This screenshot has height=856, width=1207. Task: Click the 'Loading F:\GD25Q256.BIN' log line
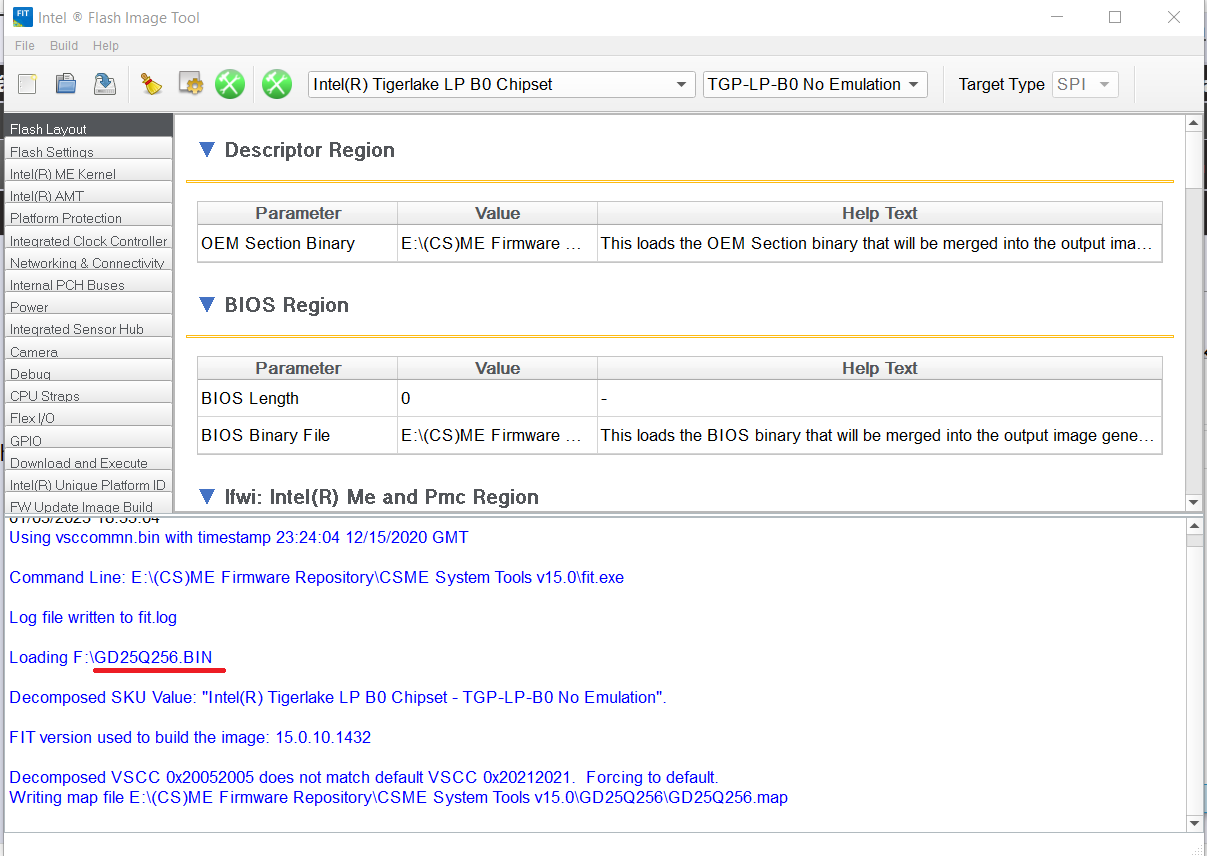coord(111,657)
